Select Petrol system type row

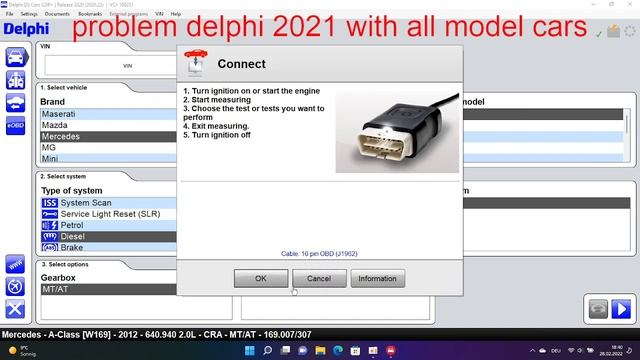coord(109,225)
